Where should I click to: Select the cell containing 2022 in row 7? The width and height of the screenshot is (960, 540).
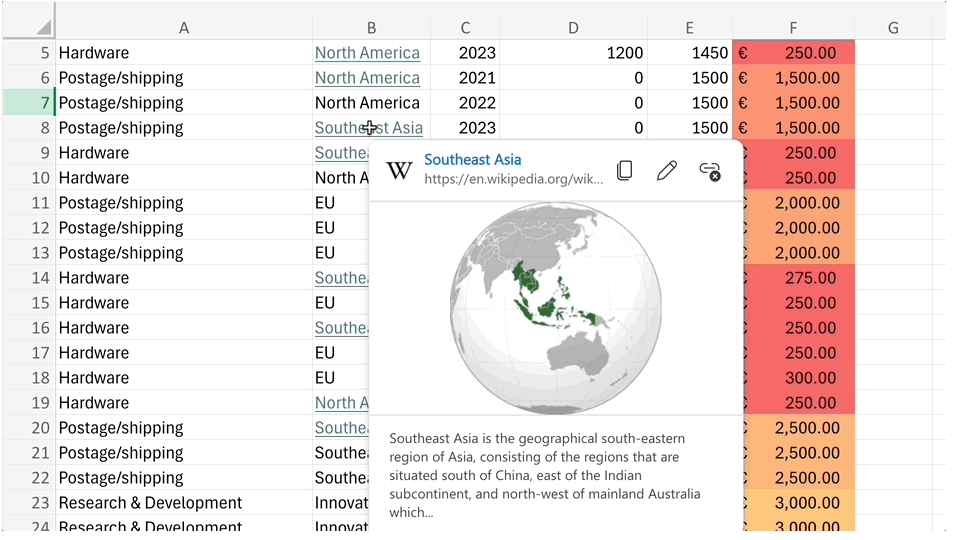465,103
